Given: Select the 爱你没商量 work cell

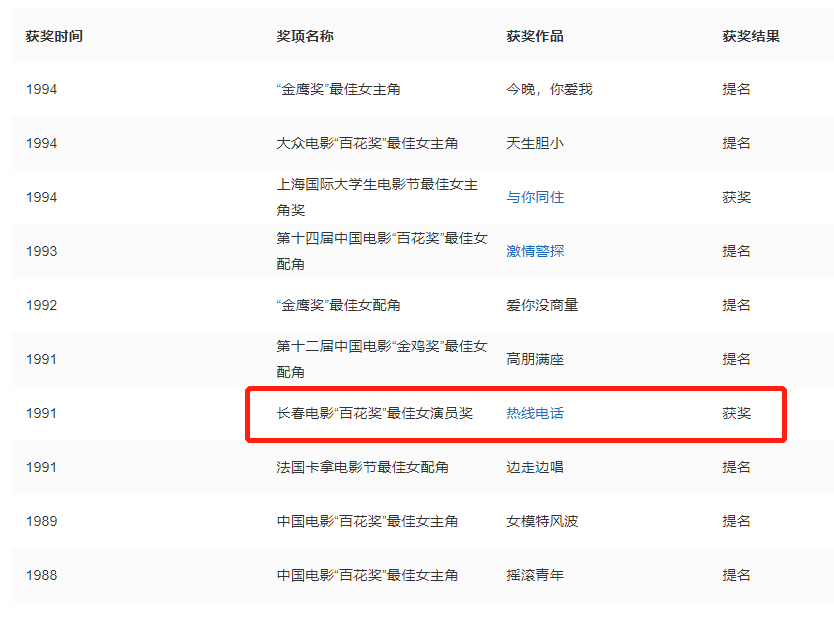Looking at the screenshot, I should pyautogui.click(x=542, y=305).
